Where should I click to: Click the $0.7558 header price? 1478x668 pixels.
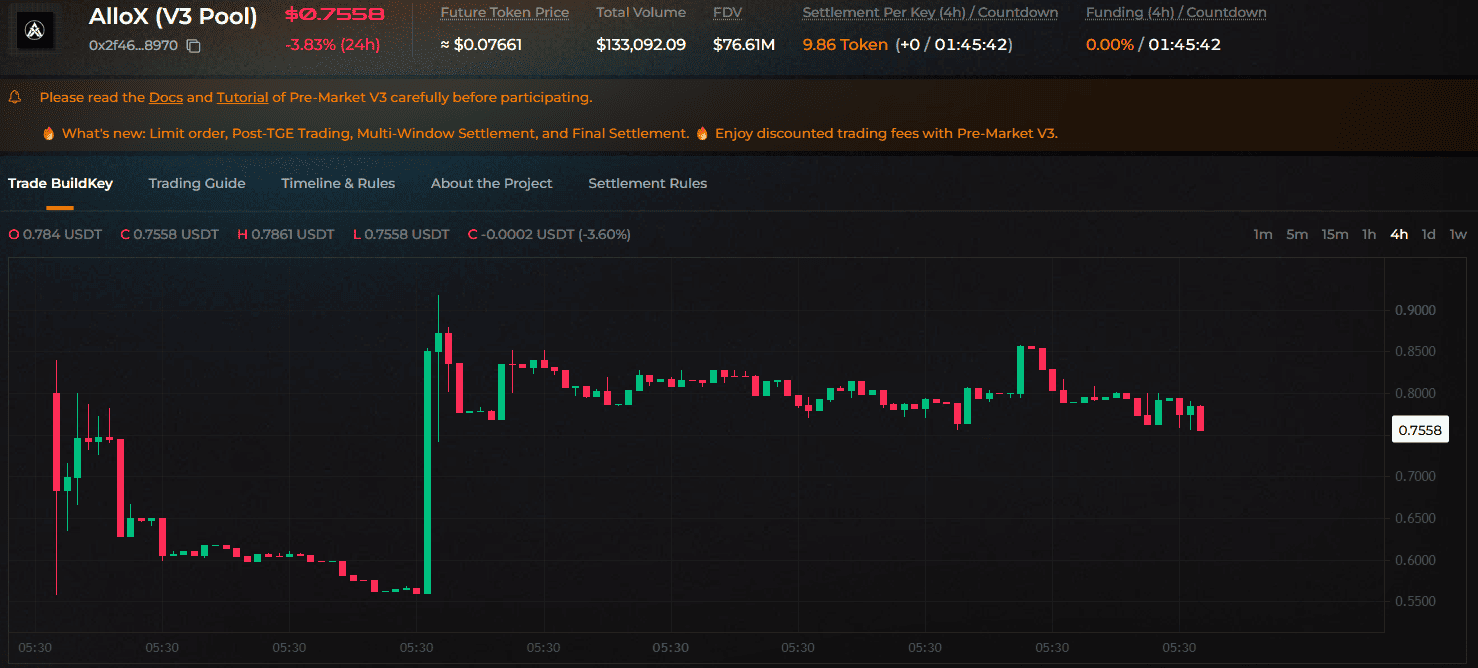coord(335,15)
